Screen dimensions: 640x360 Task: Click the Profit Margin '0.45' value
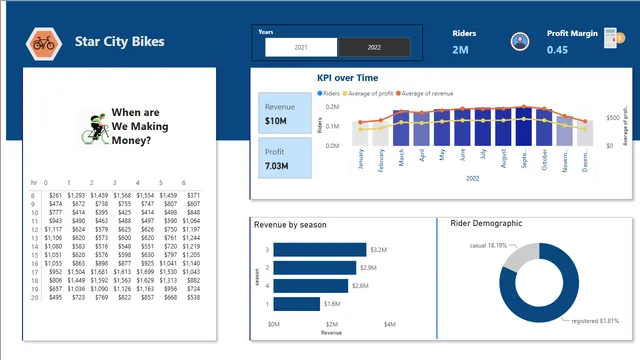click(x=557, y=50)
